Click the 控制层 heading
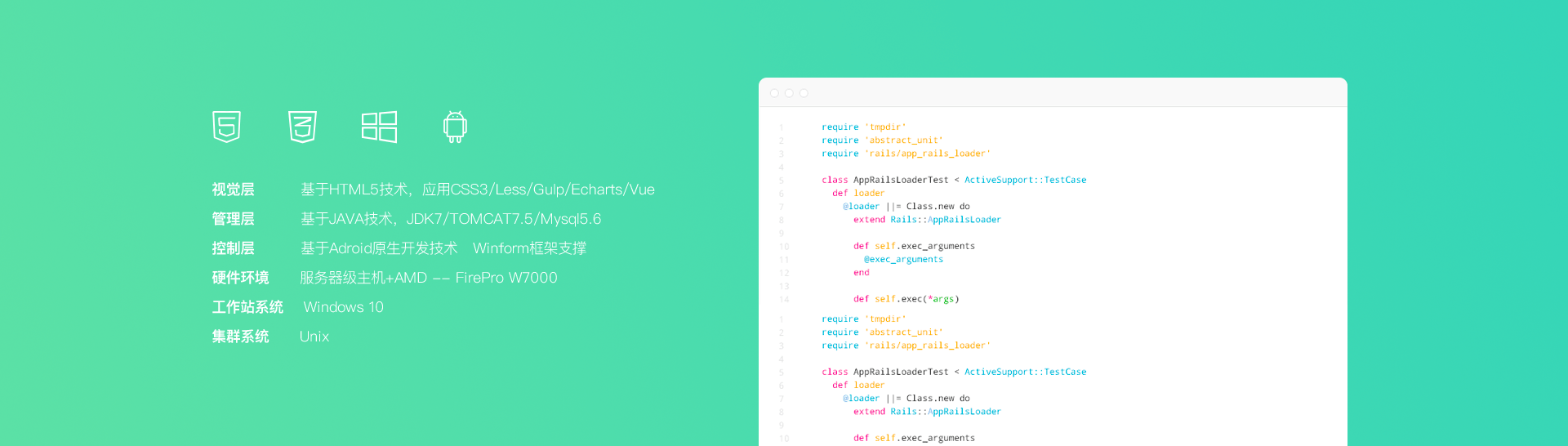 point(233,248)
